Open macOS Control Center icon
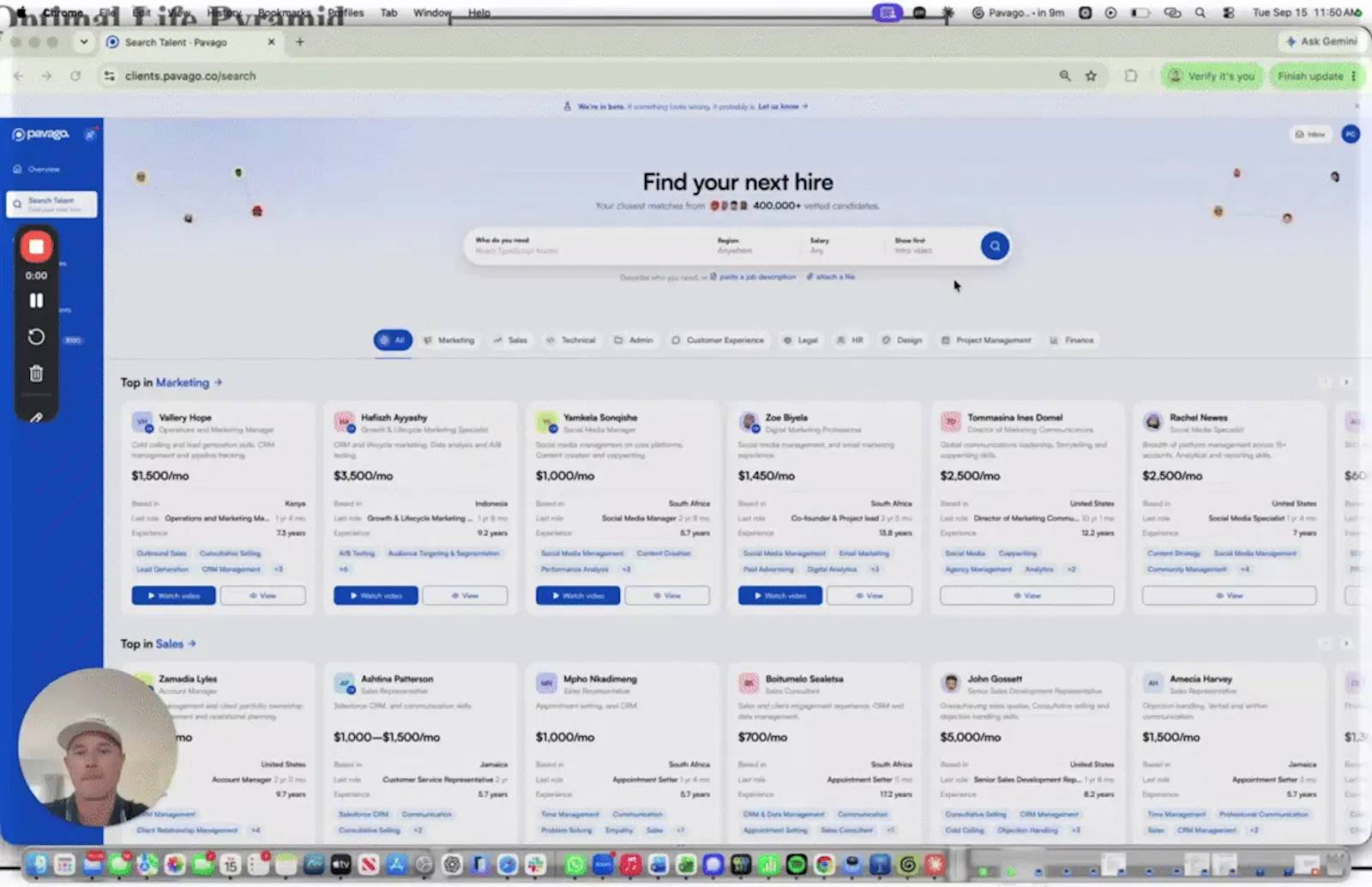The height and width of the screenshot is (887, 1372). (x=1229, y=13)
